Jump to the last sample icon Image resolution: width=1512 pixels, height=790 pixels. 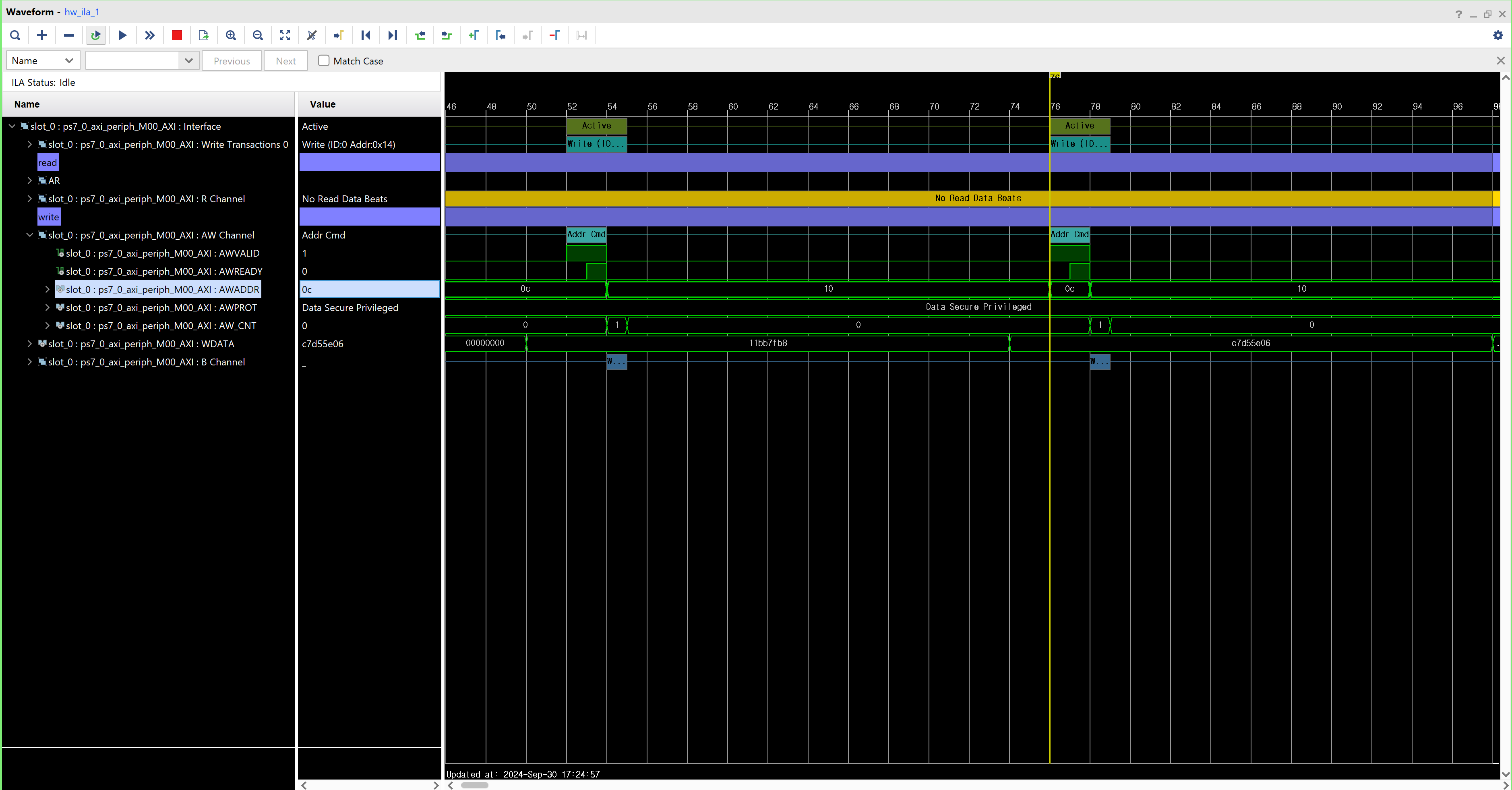tap(393, 35)
